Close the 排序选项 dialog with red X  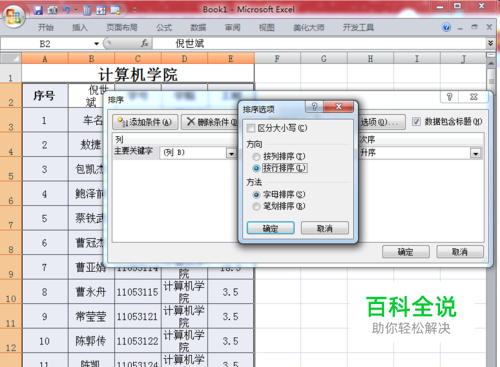(x=338, y=107)
